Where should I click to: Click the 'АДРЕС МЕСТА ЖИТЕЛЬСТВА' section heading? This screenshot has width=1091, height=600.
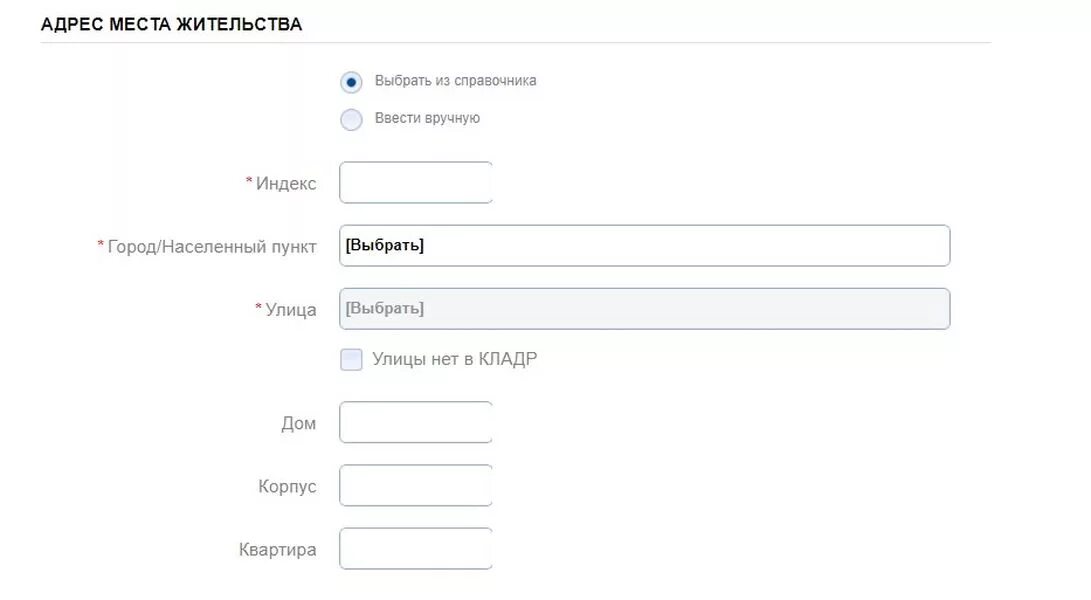171,24
